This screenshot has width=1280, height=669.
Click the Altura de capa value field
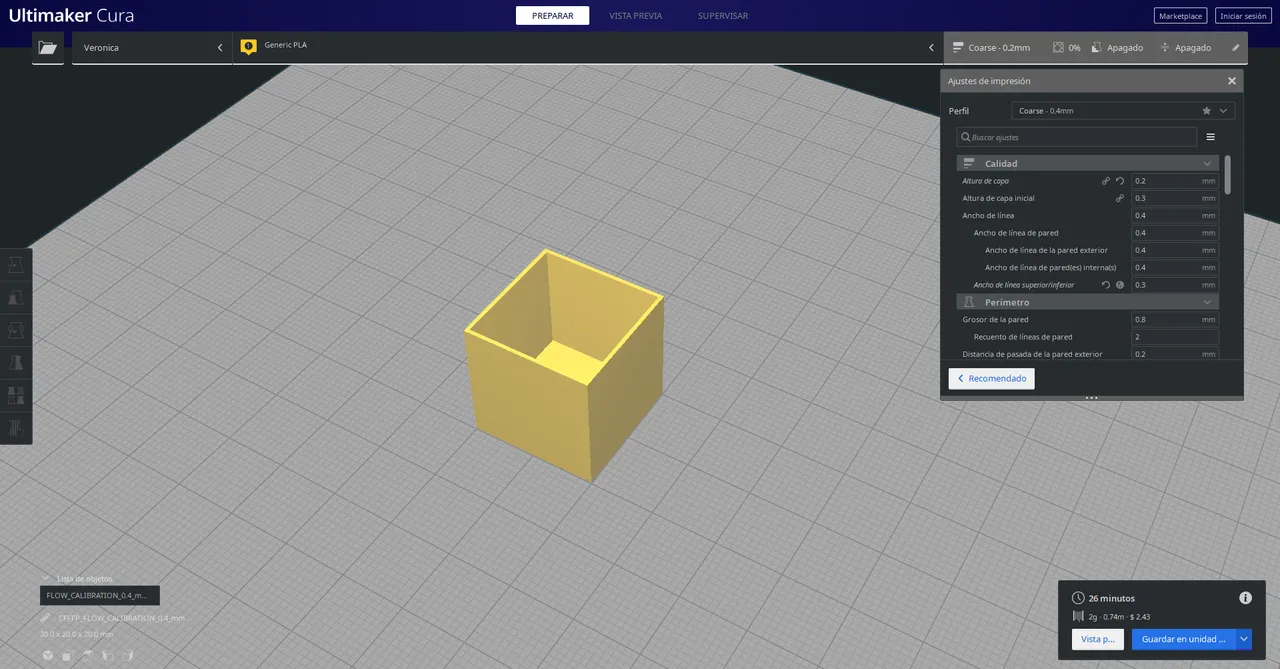click(x=1175, y=181)
